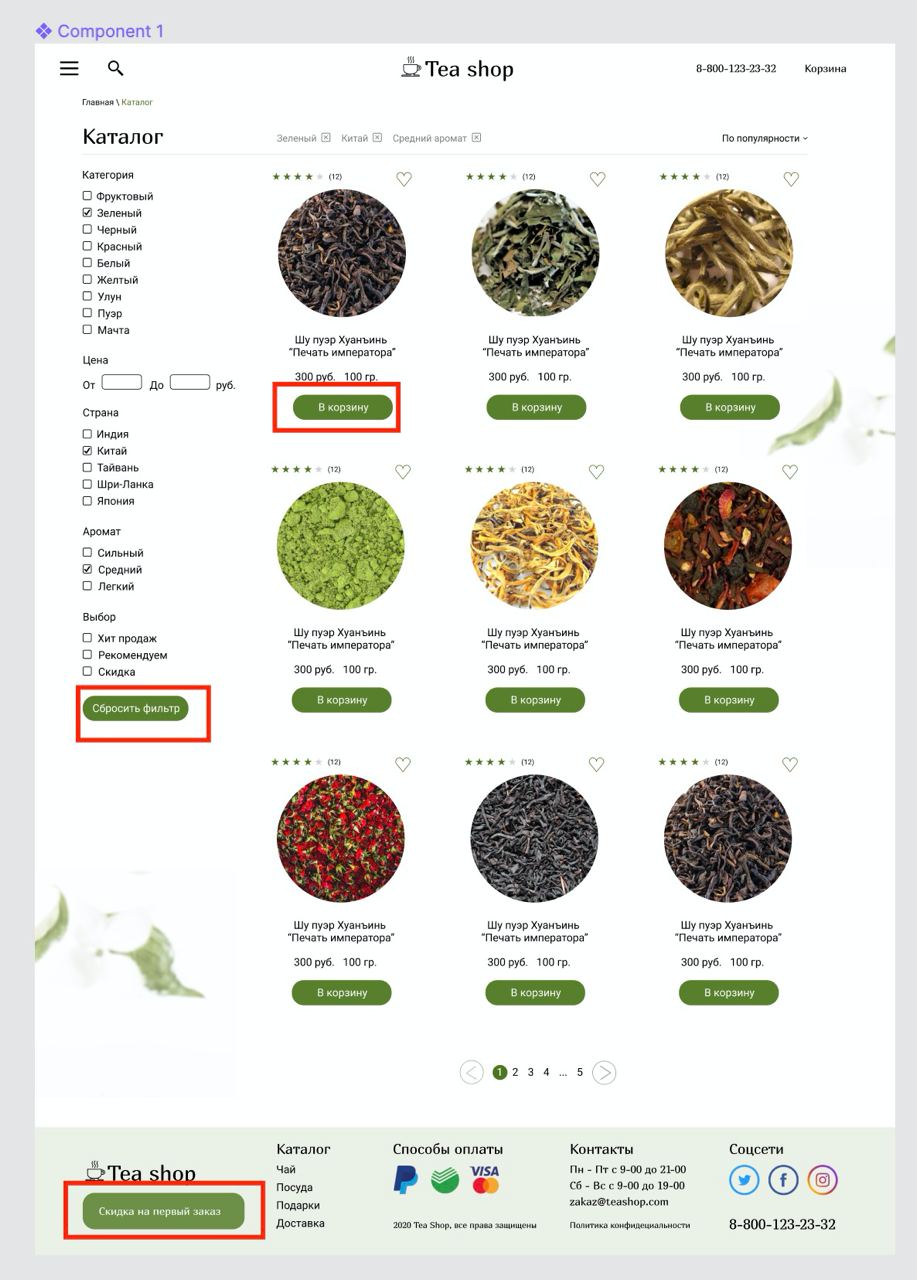Open Корзина in the header

[x=825, y=68]
